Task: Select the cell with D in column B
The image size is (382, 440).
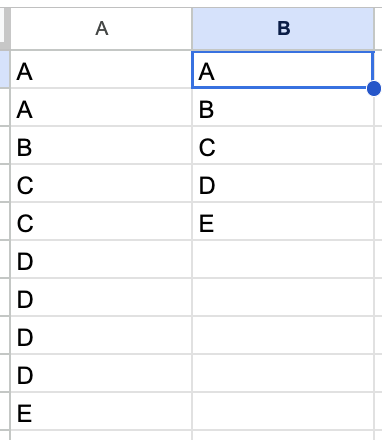Action: 283,183
